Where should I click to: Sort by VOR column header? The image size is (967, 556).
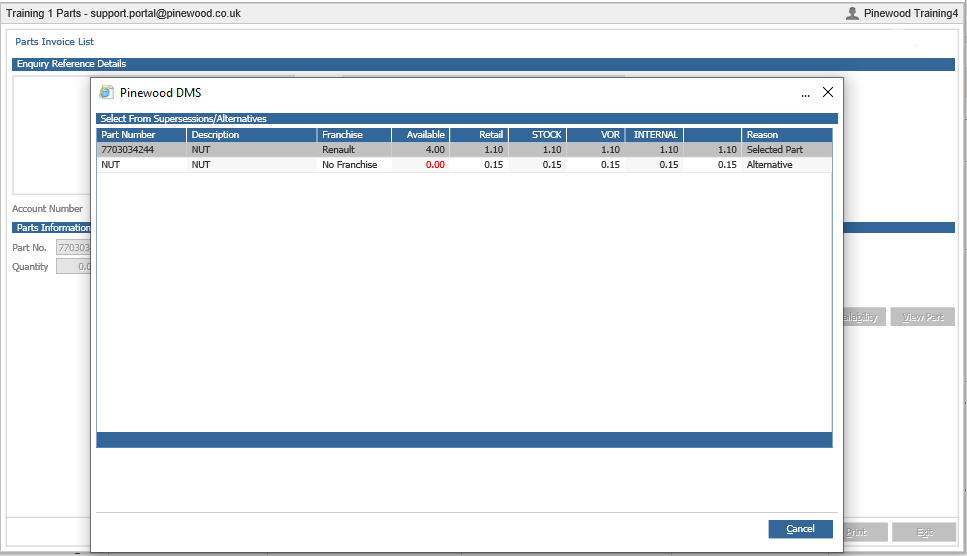(x=596, y=134)
